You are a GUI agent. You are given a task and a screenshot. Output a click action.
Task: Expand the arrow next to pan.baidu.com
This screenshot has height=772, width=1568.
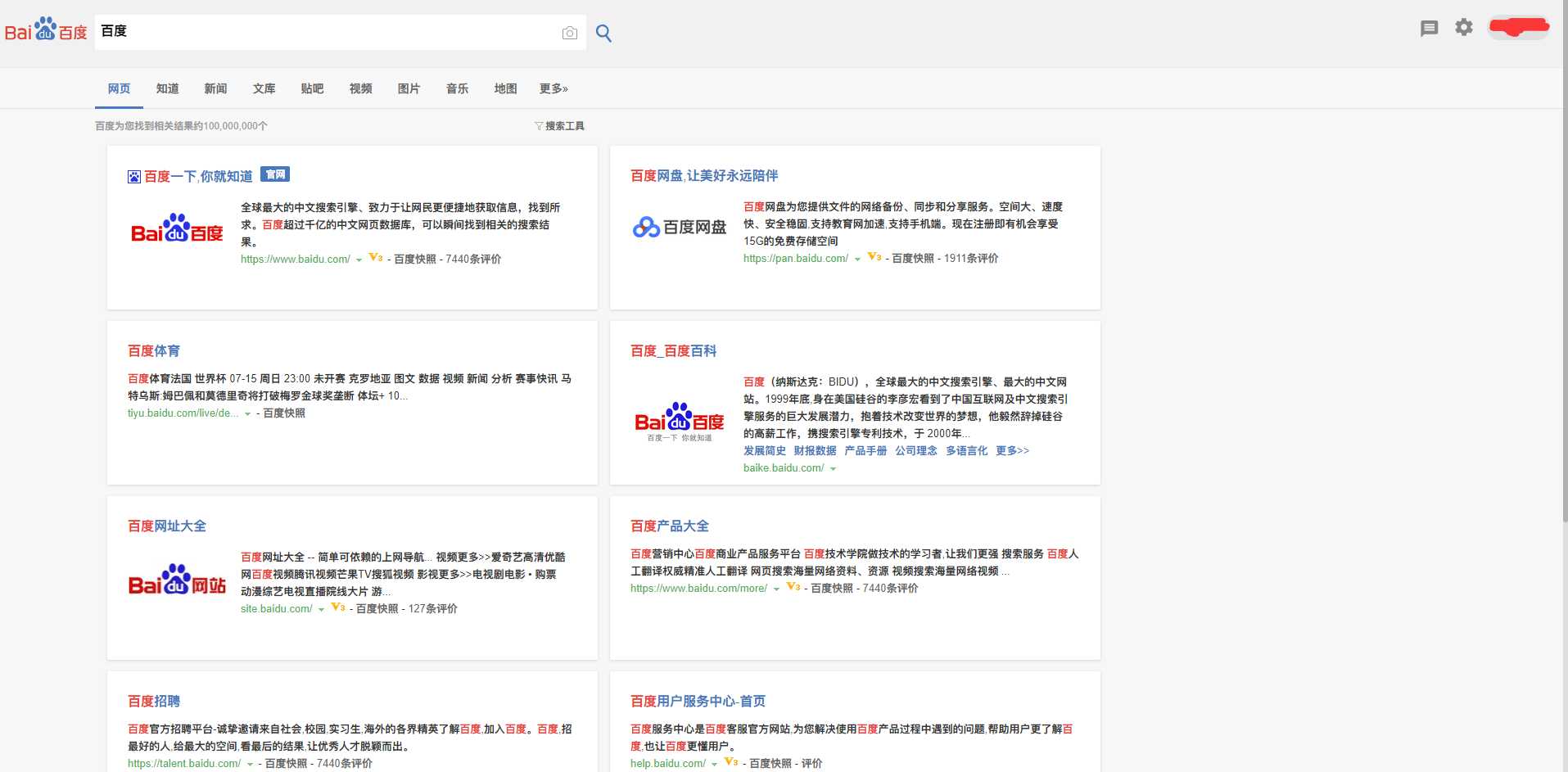coord(857,260)
